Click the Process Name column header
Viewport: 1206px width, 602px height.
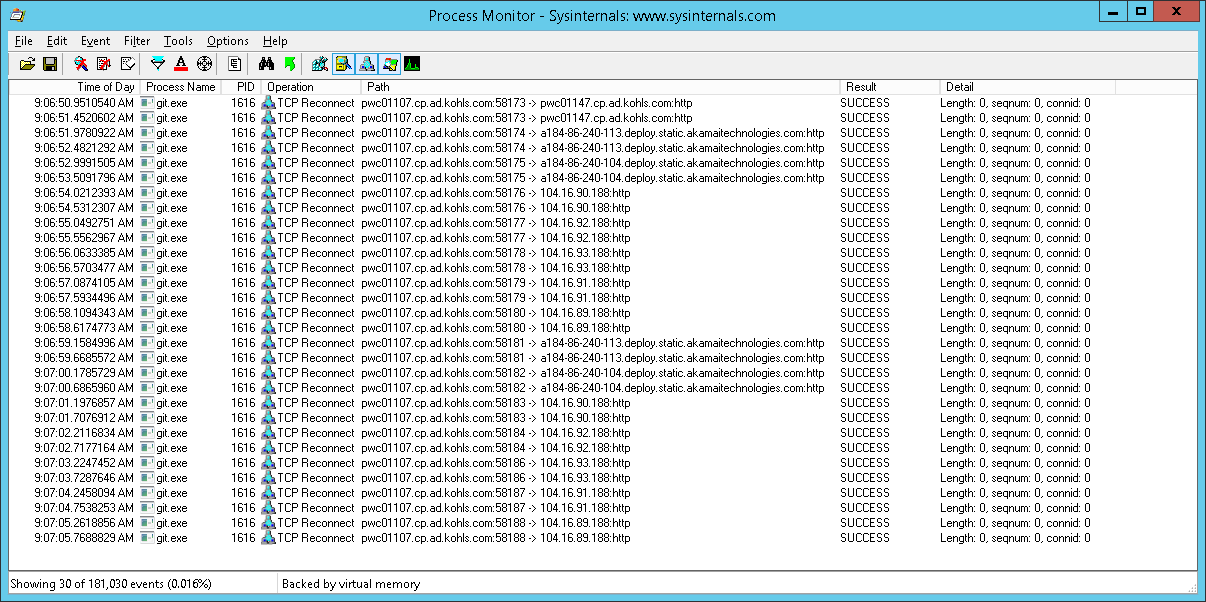point(181,87)
